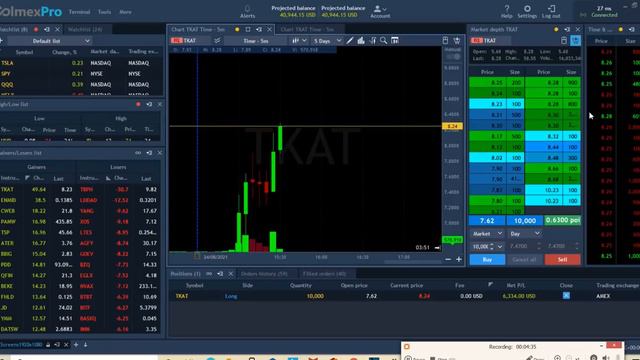Pop out the Positions panel

pyautogui.click(x=220, y=273)
